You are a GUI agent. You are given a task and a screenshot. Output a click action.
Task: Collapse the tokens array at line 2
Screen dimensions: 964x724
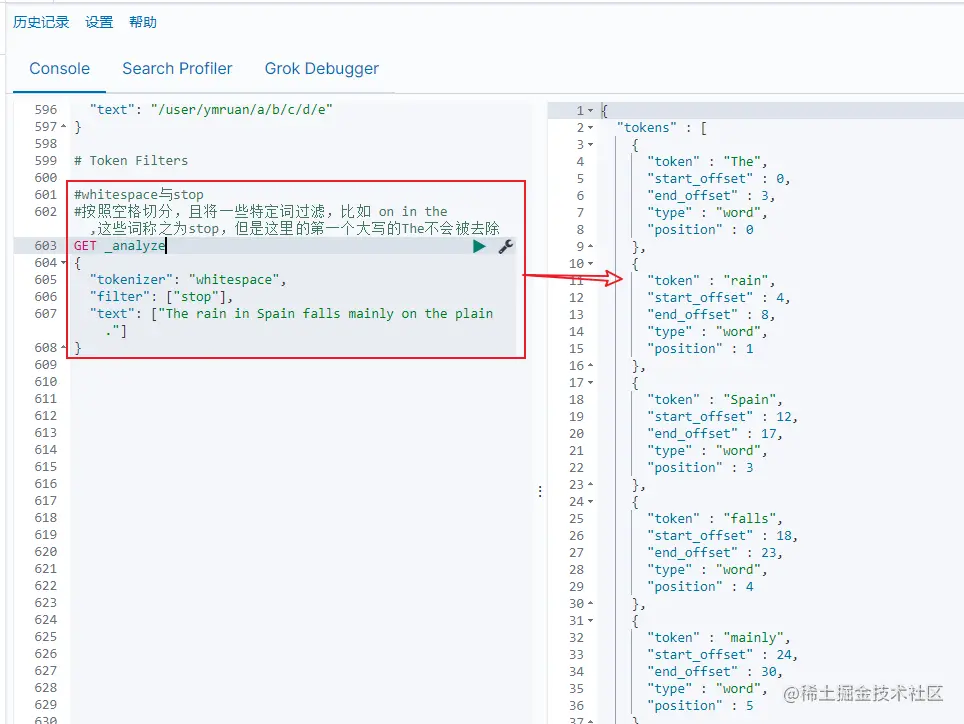point(590,128)
